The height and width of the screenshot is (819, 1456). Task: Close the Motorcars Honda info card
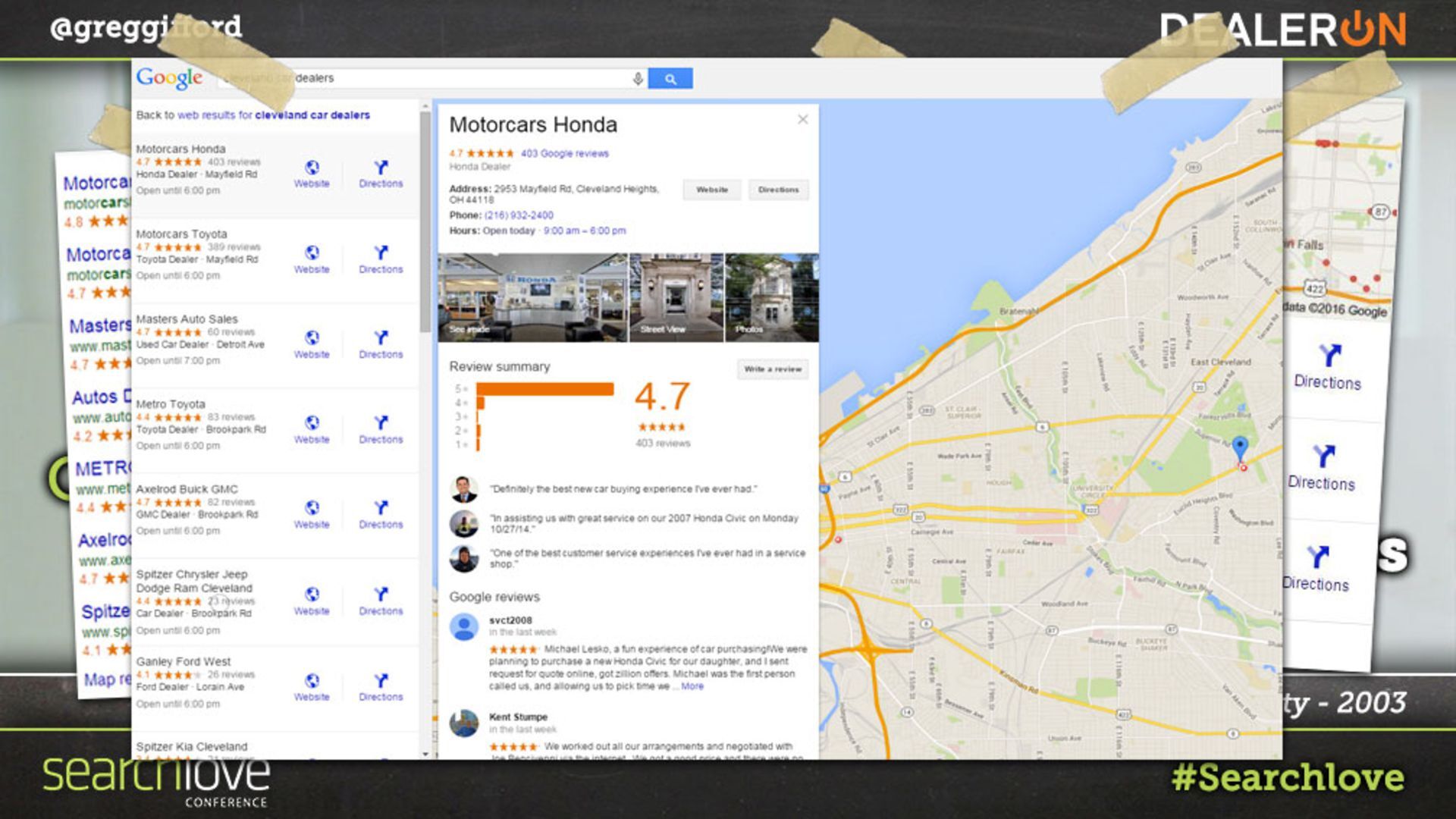(x=803, y=119)
